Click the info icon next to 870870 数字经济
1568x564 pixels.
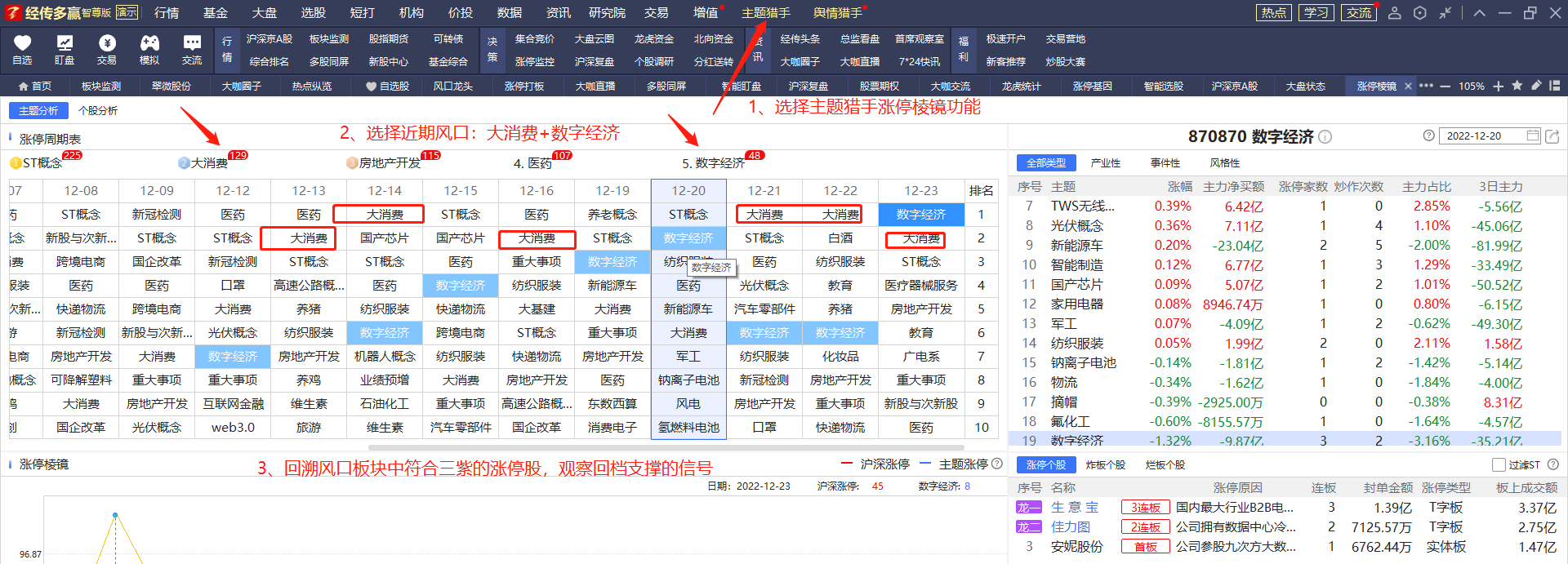pyautogui.click(x=1325, y=137)
